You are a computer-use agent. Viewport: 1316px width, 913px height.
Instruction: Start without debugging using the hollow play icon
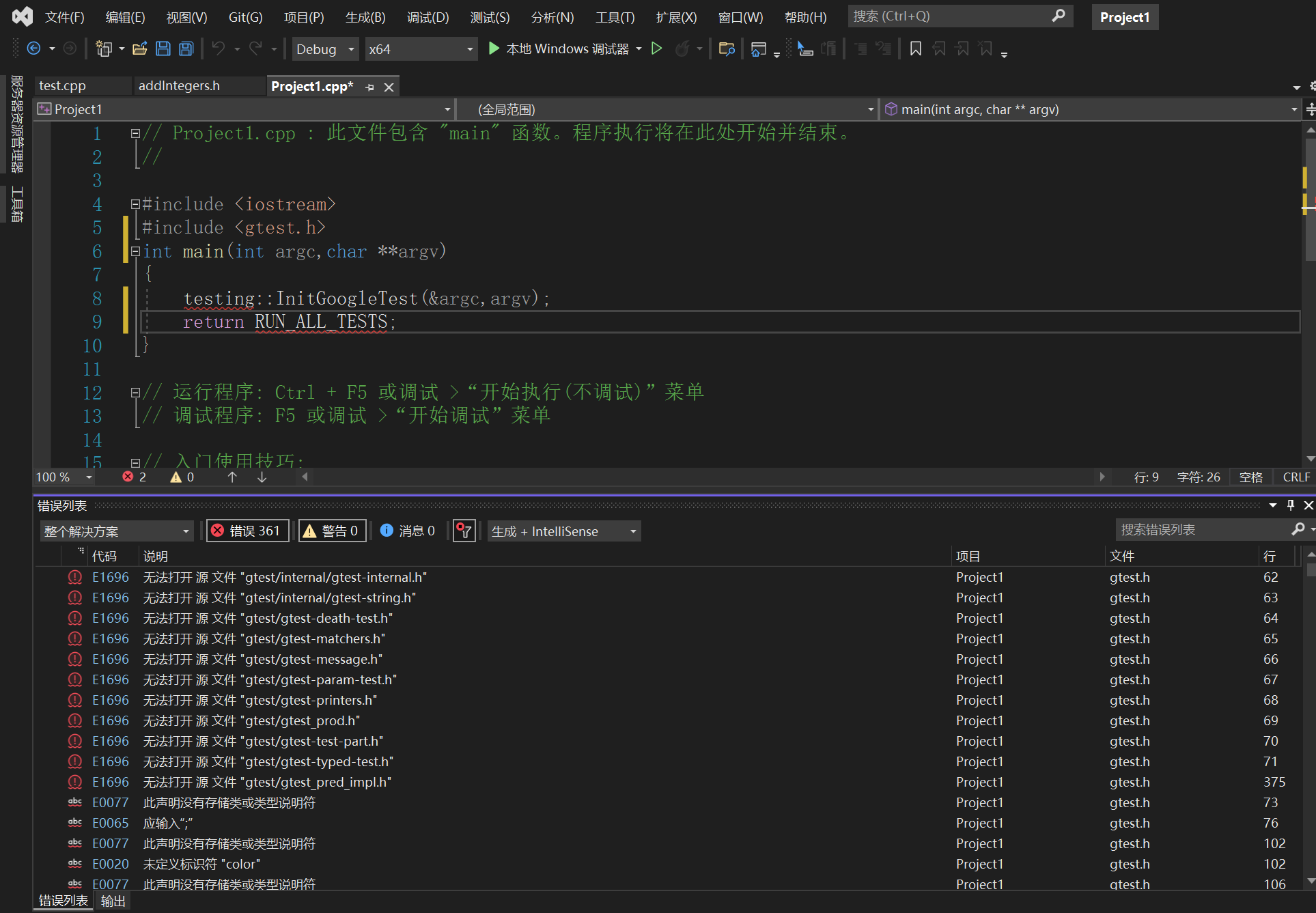[656, 48]
